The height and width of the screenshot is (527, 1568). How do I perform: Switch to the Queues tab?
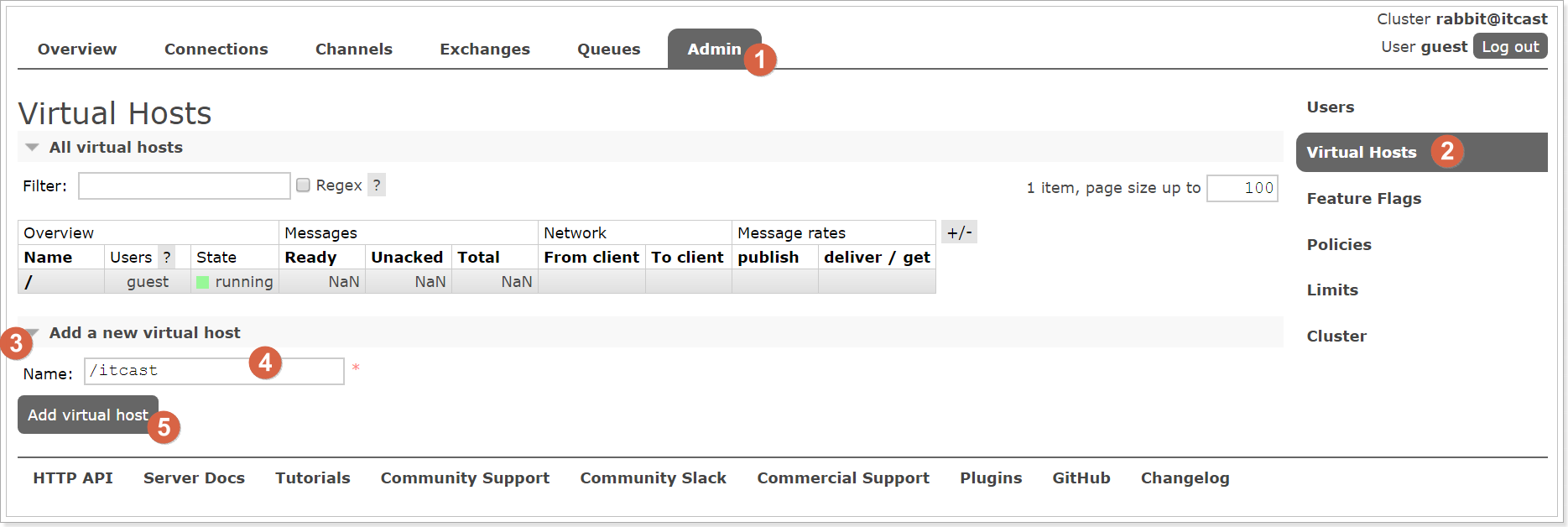coord(608,50)
